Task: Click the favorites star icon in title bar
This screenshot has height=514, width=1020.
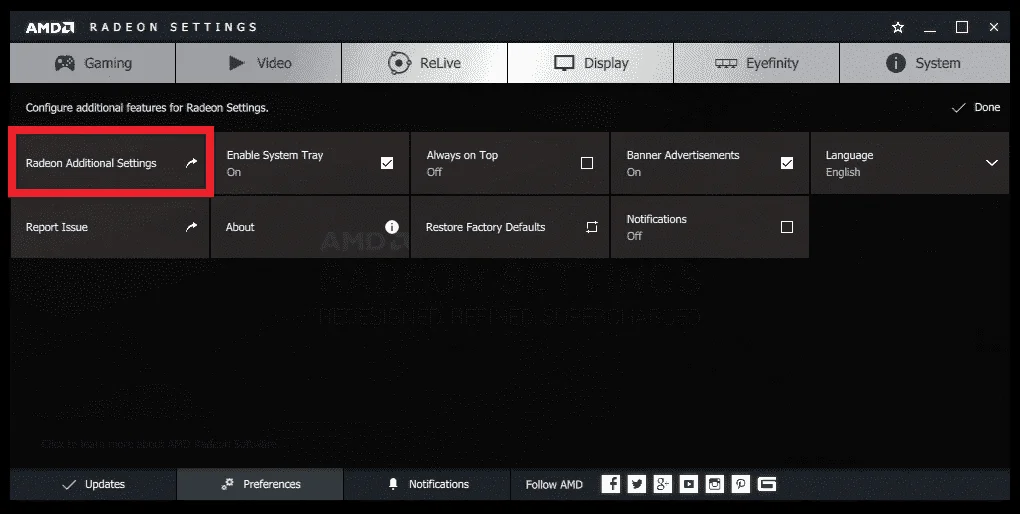Action: point(898,27)
